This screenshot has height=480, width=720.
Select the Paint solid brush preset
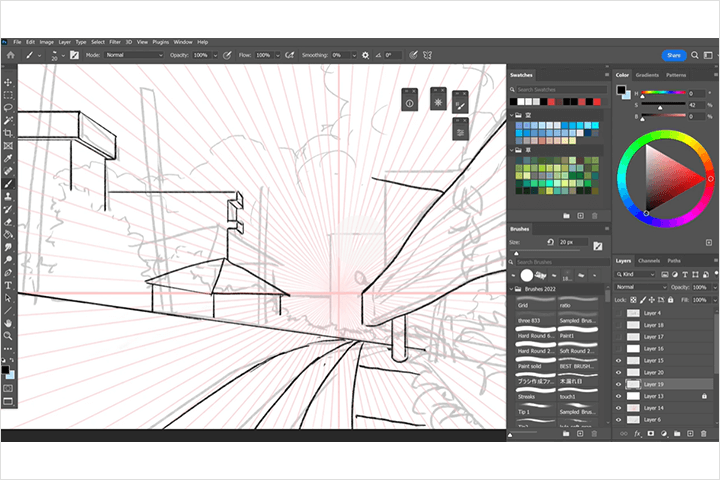click(535, 363)
